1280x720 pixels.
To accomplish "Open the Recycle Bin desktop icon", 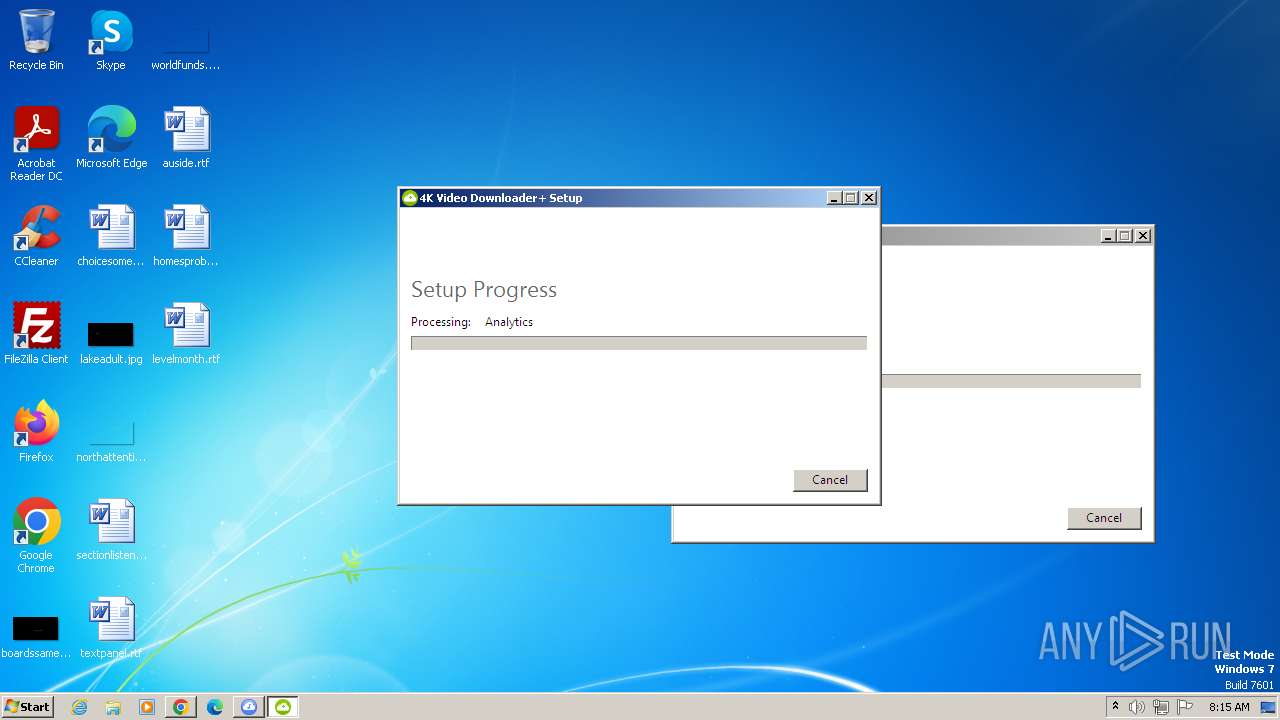I will point(36,40).
